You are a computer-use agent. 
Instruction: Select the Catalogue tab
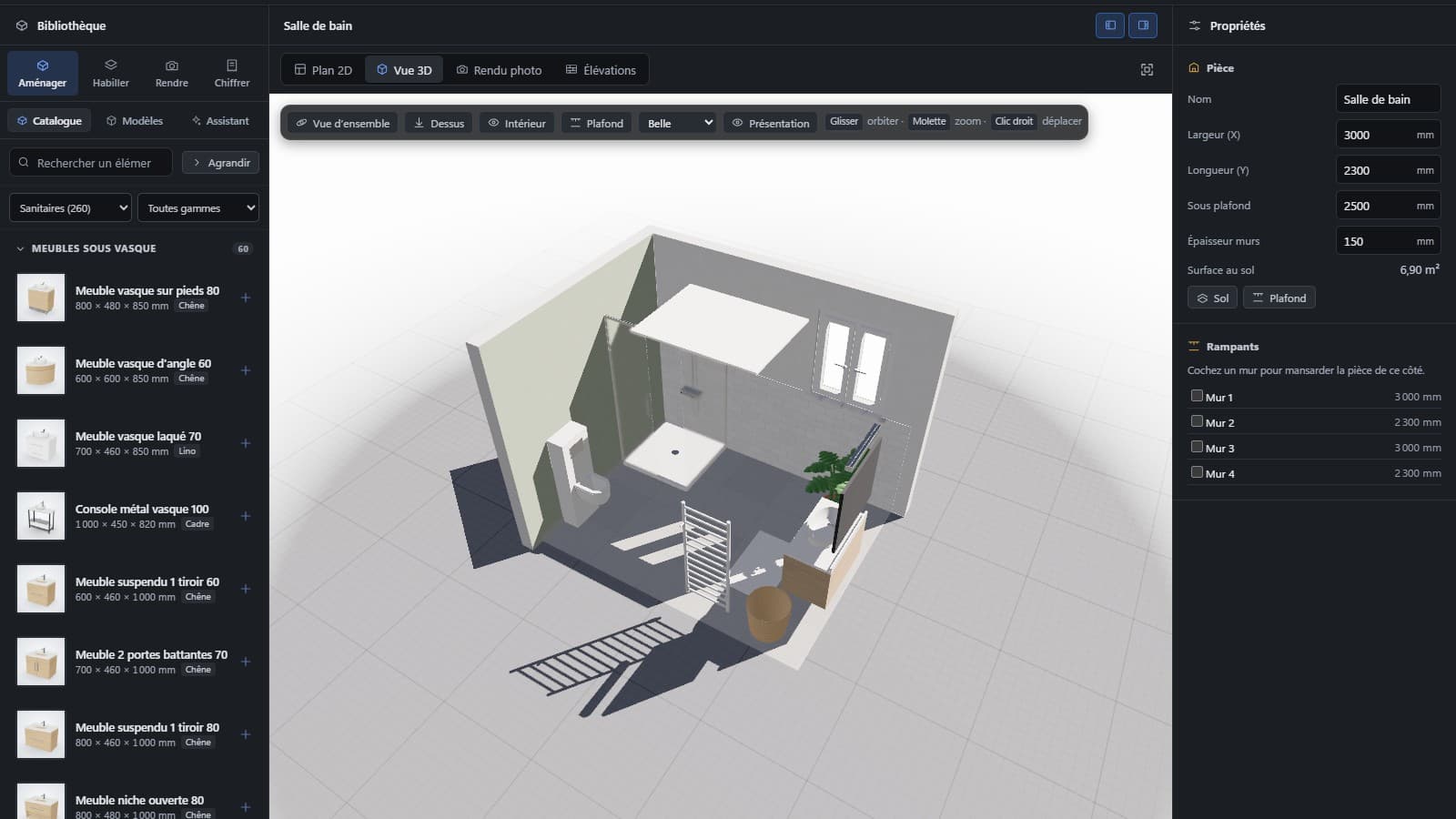tap(49, 121)
